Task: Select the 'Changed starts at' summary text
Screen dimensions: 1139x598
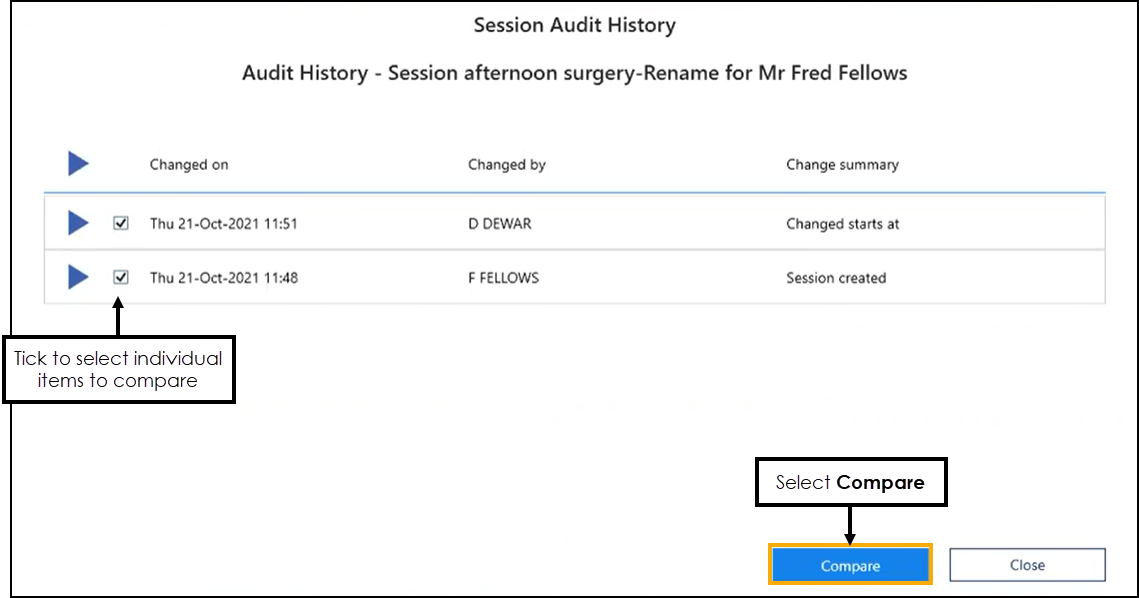Action: point(842,224)
